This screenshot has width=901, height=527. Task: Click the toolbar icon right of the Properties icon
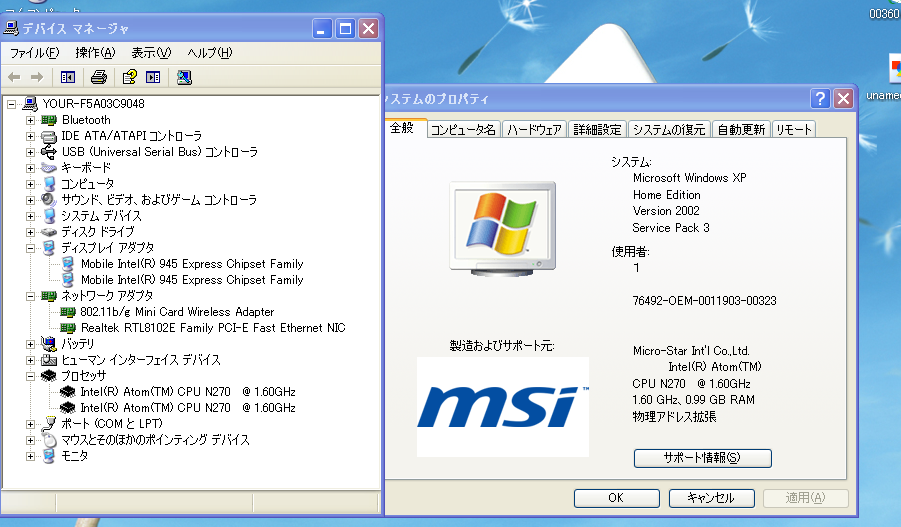153,77
